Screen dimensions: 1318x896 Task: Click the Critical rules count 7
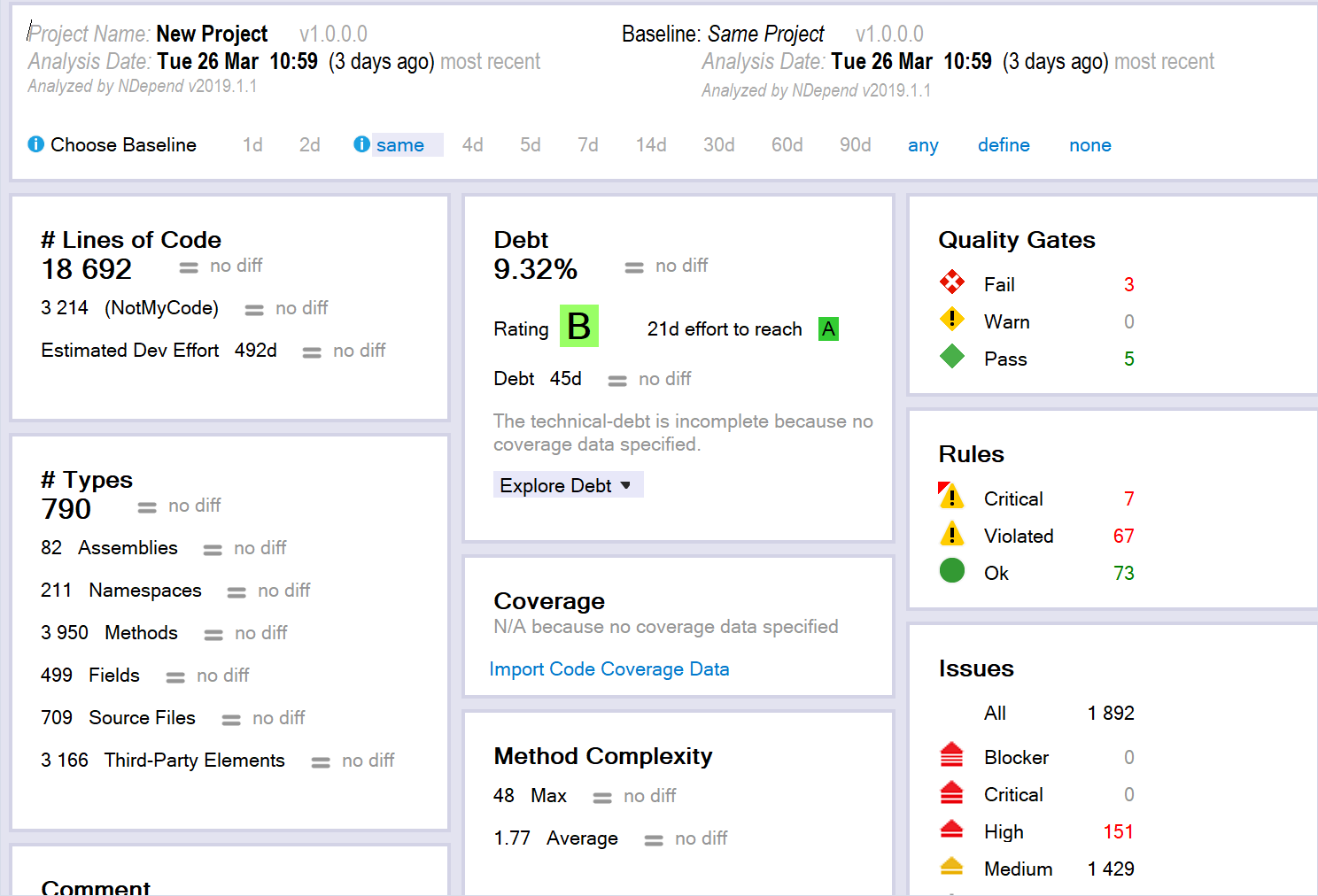point(1128,499)
